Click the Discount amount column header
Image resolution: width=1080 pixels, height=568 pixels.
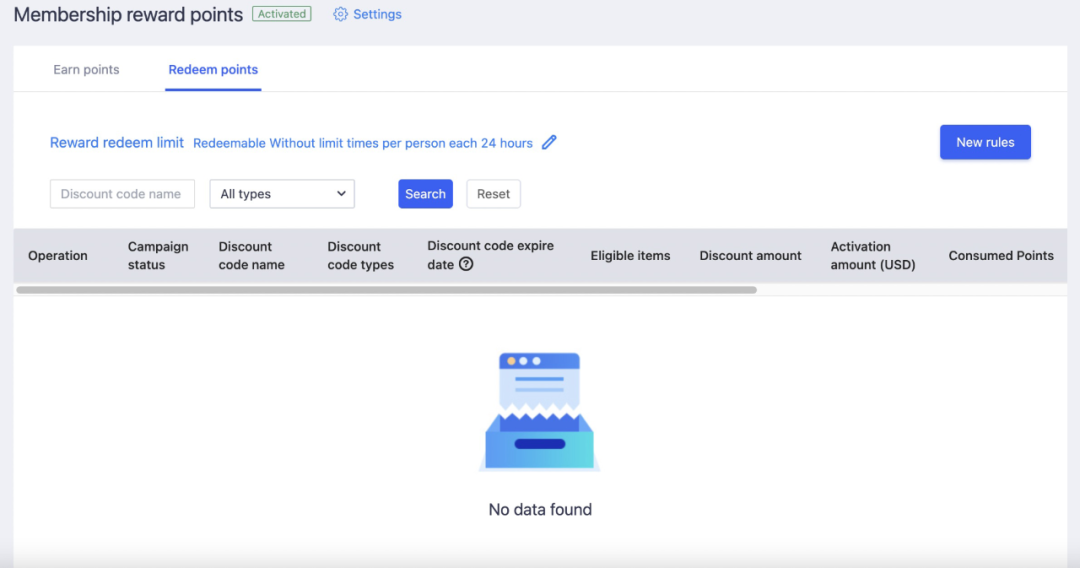point(750,255)
